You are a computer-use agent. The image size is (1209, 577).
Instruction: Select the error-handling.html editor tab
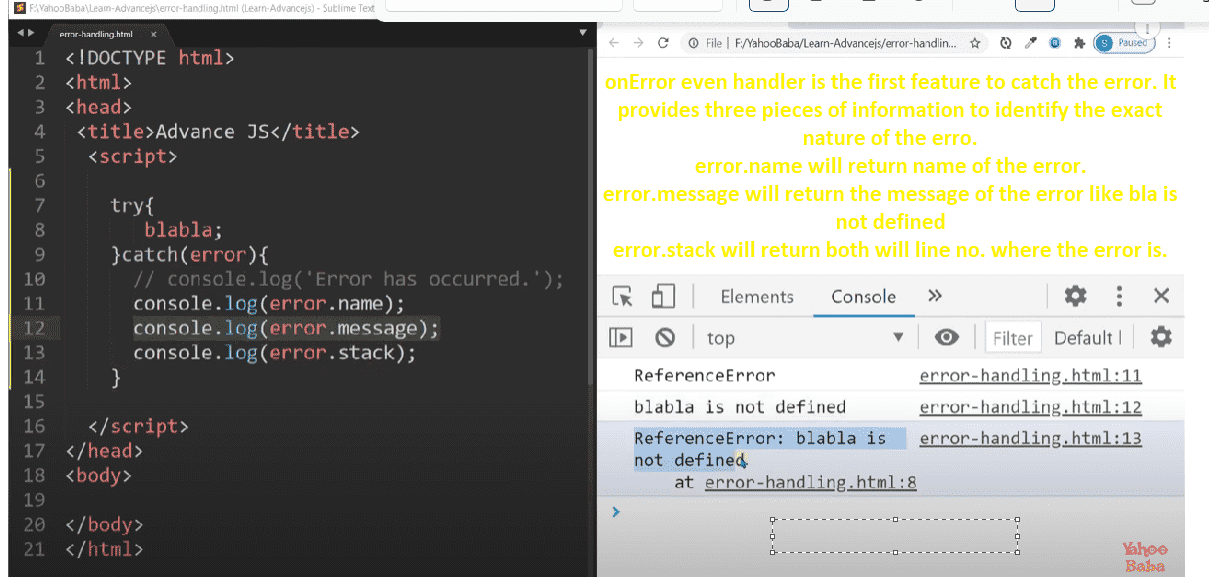(x=96, y=33)
